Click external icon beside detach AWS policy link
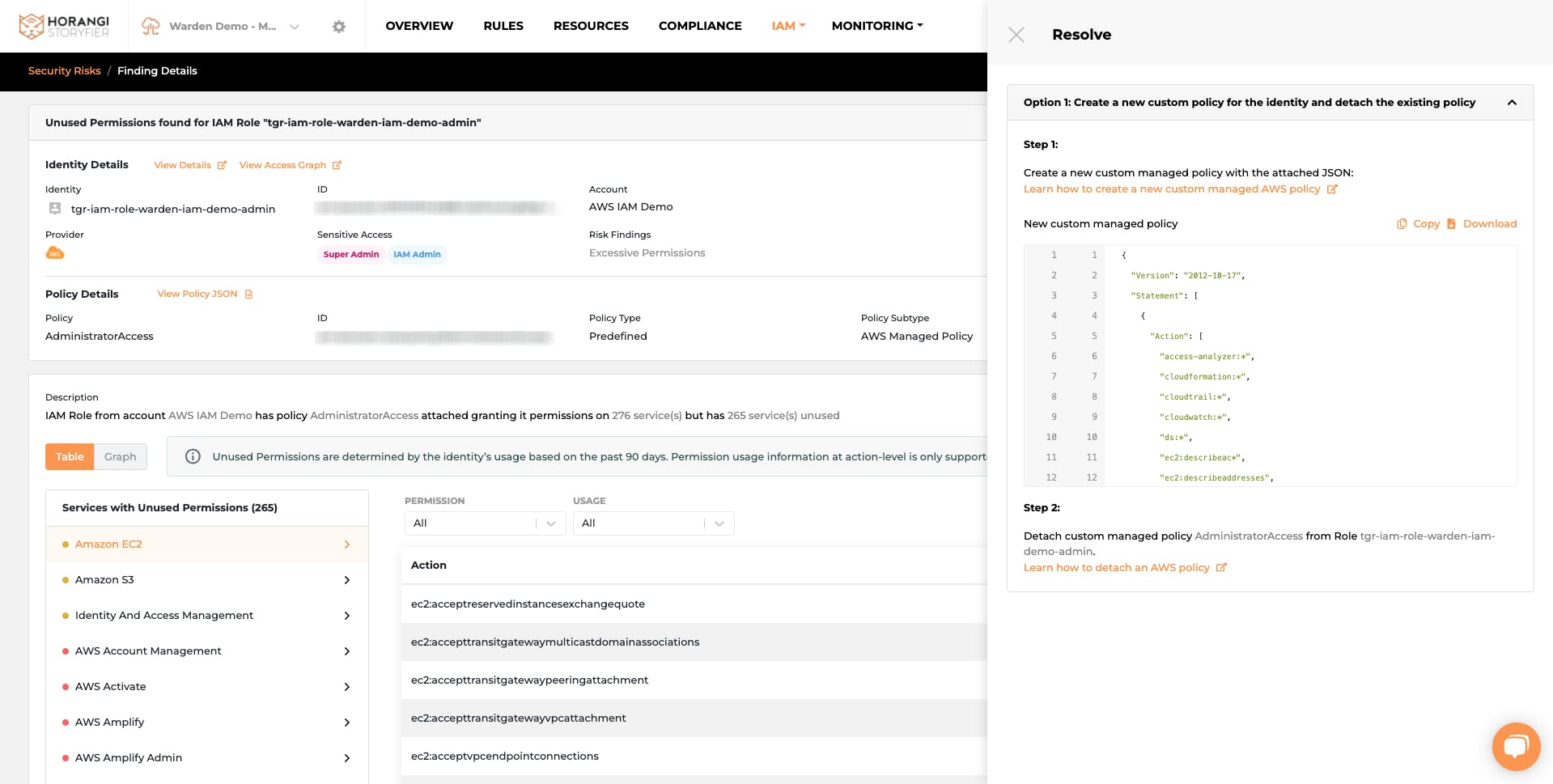 point(1221,568)
